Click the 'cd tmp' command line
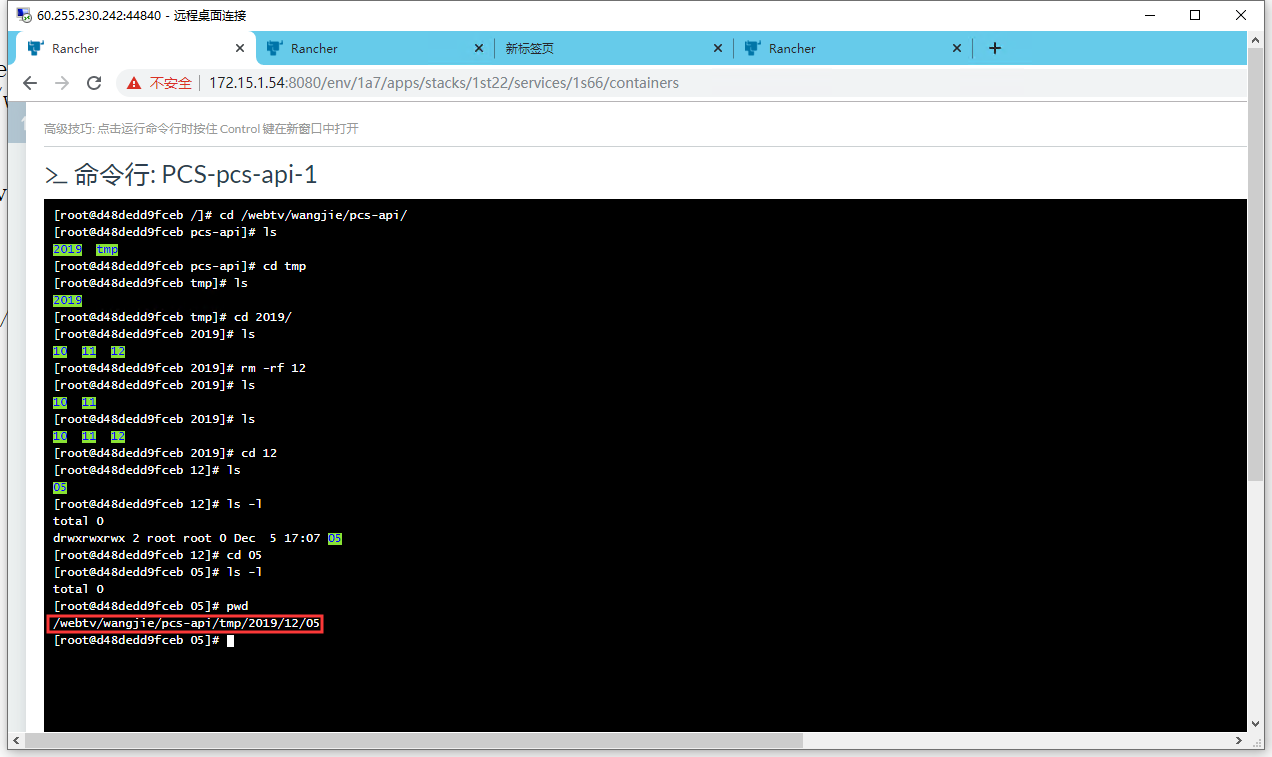The image size is (1272, 757). coord(180,266)
